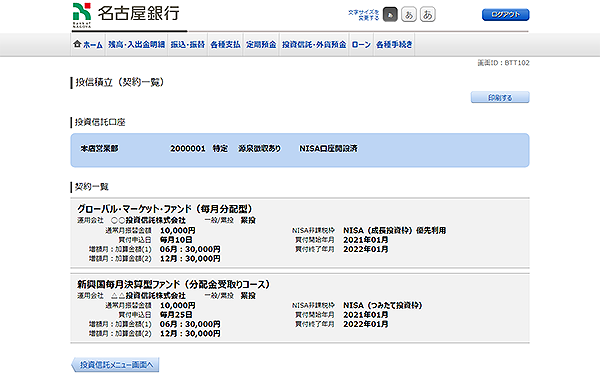Click the ログアウト logout button
The image size is (600, 391).
click(505, 15)
